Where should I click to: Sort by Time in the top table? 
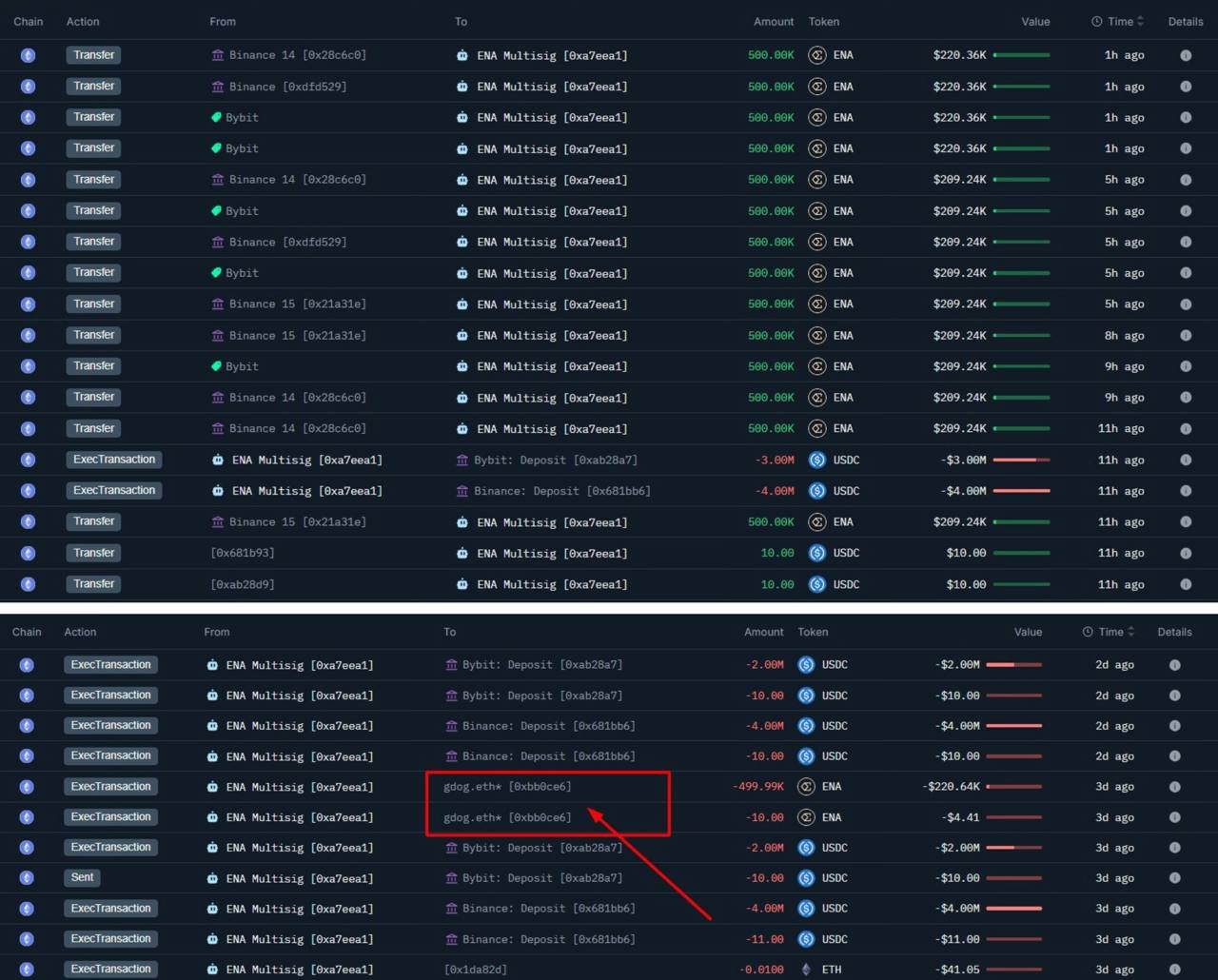[1119, 21]
